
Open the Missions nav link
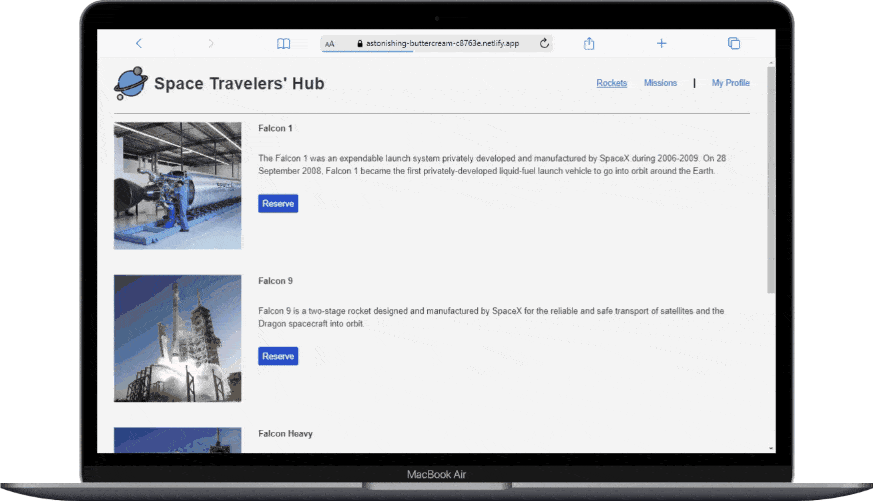tap(660, 83)
